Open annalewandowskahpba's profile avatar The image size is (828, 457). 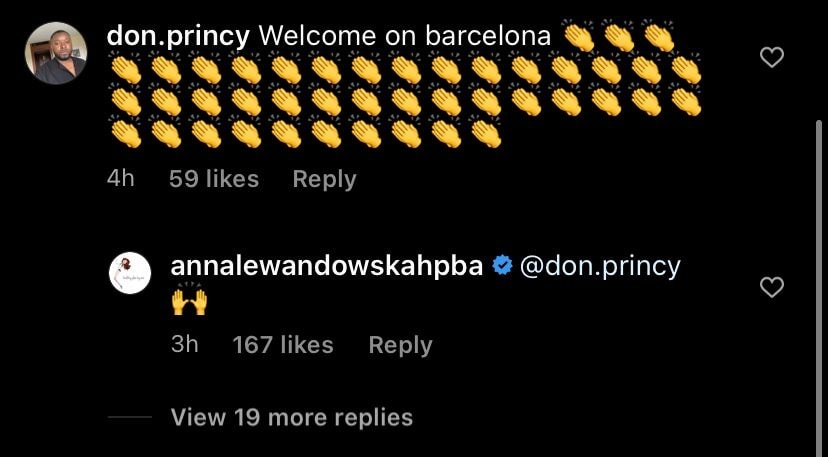(x=129, y=273)
